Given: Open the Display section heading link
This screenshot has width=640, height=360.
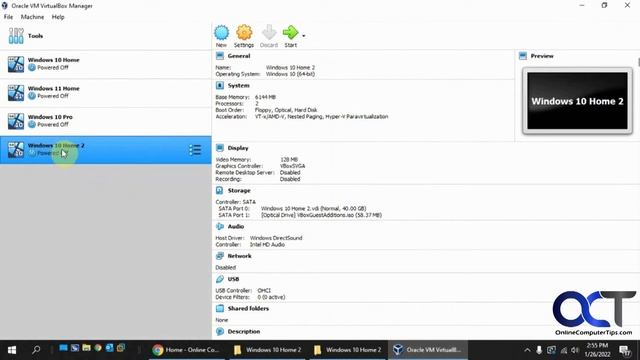Looking at the screenshot, I should pos(238,148).
